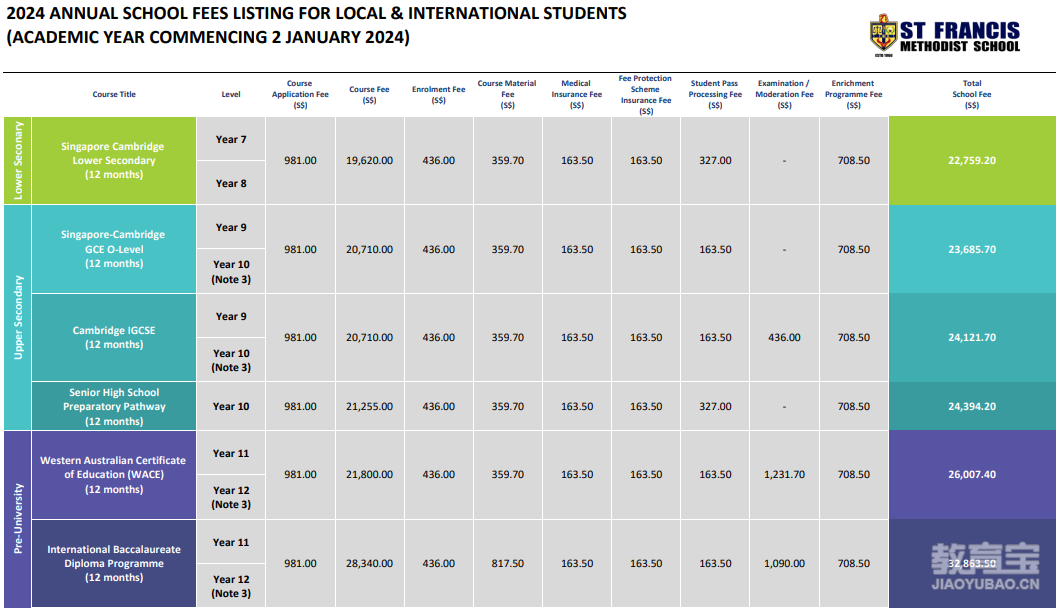Select the 'Singapore Cambridge Lower Secondary' course cell

coord(114,160)
